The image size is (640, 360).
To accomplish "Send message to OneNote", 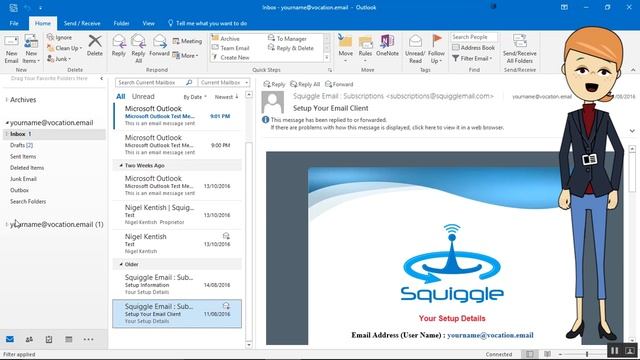I will pyautogui.click(x=387, y=46).
